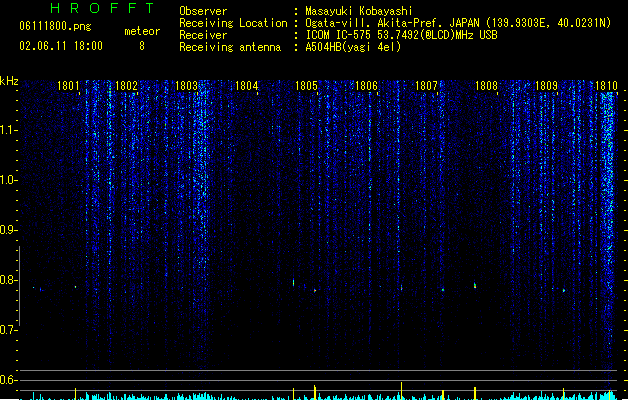
Task: Click the 0.6 frequency axis label
Action: coord(8,380)
